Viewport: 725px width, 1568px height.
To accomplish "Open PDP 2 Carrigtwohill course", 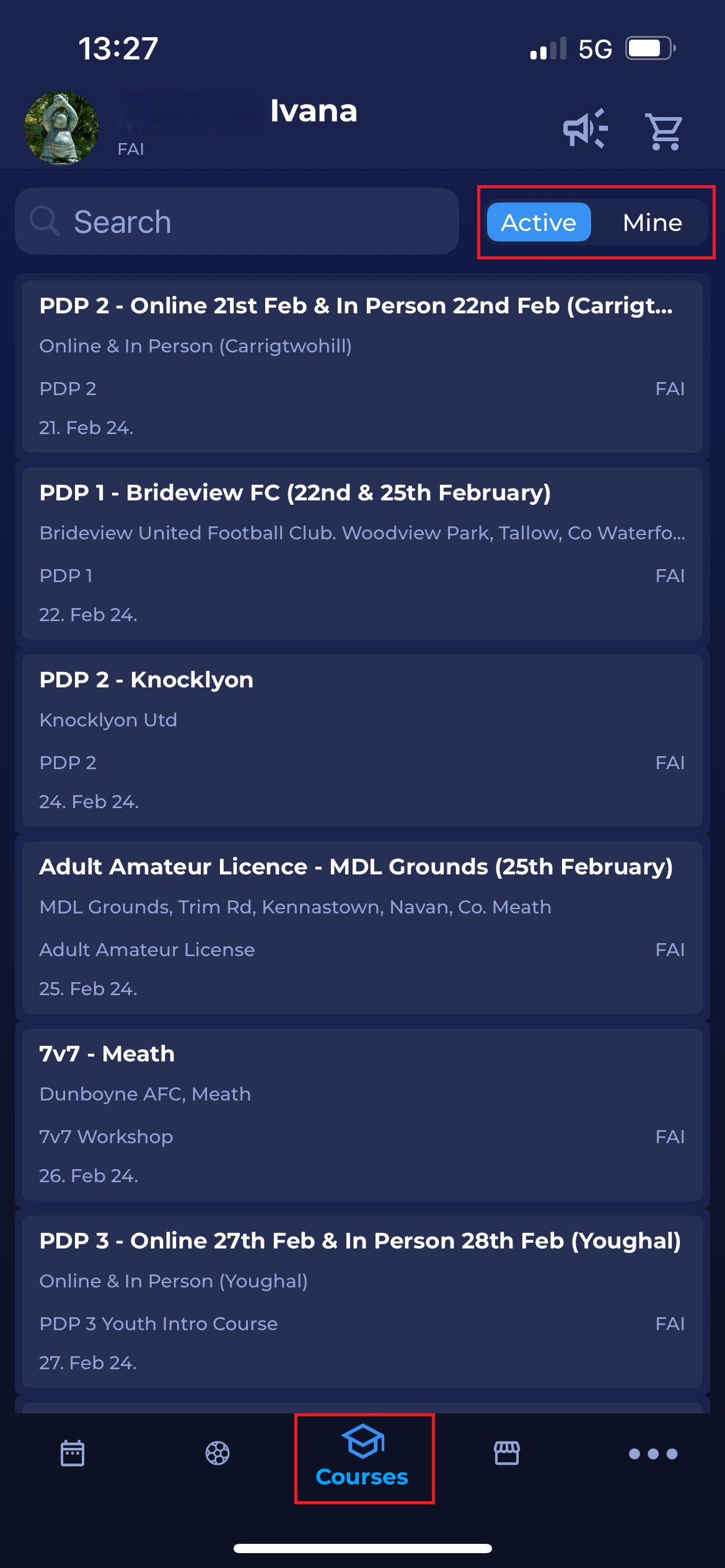I will [362, 366].
